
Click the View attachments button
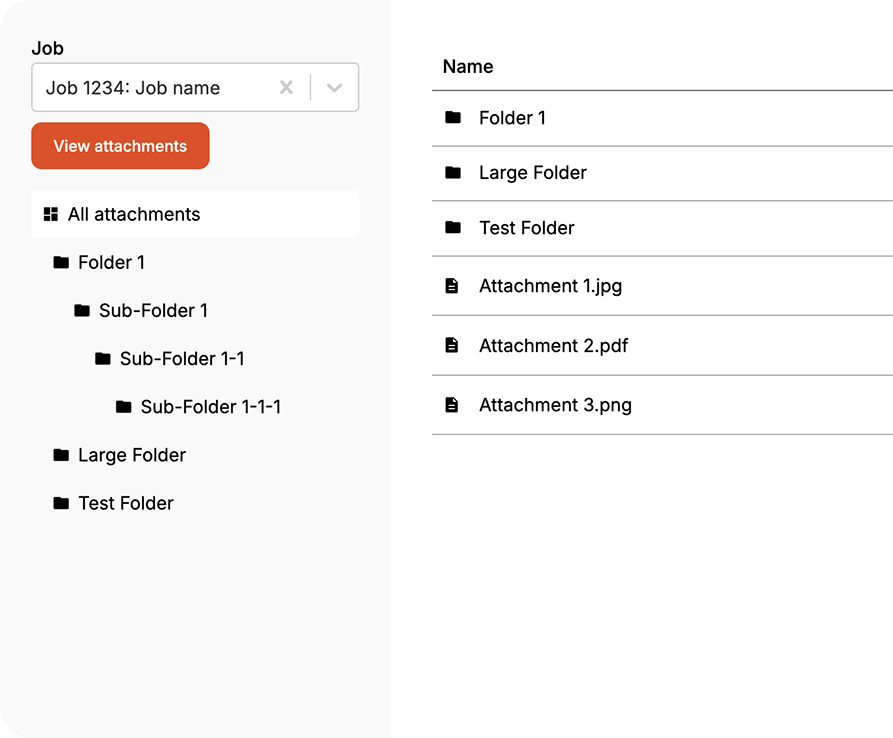(120, 146)
